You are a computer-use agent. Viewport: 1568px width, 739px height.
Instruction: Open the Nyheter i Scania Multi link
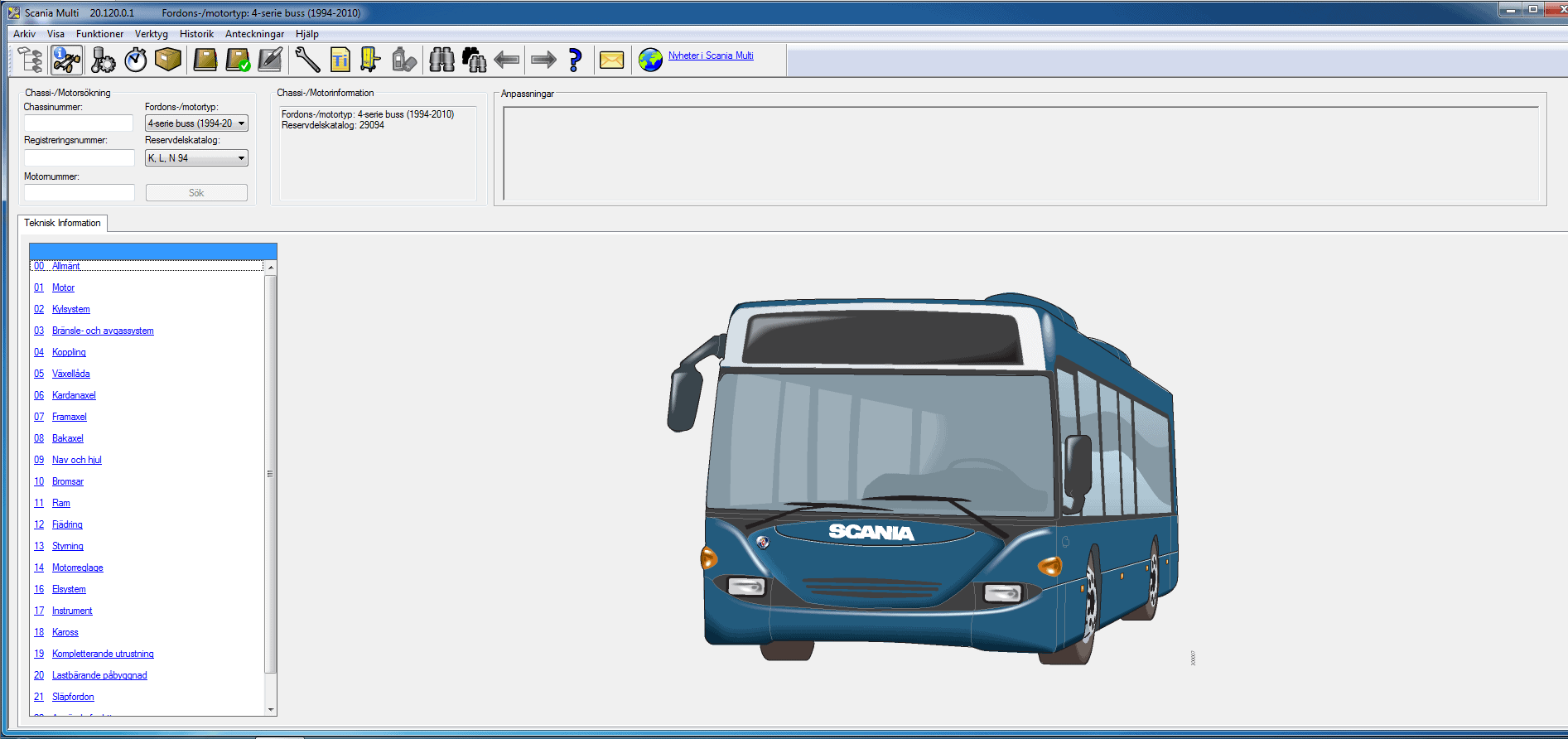point(711,56)
